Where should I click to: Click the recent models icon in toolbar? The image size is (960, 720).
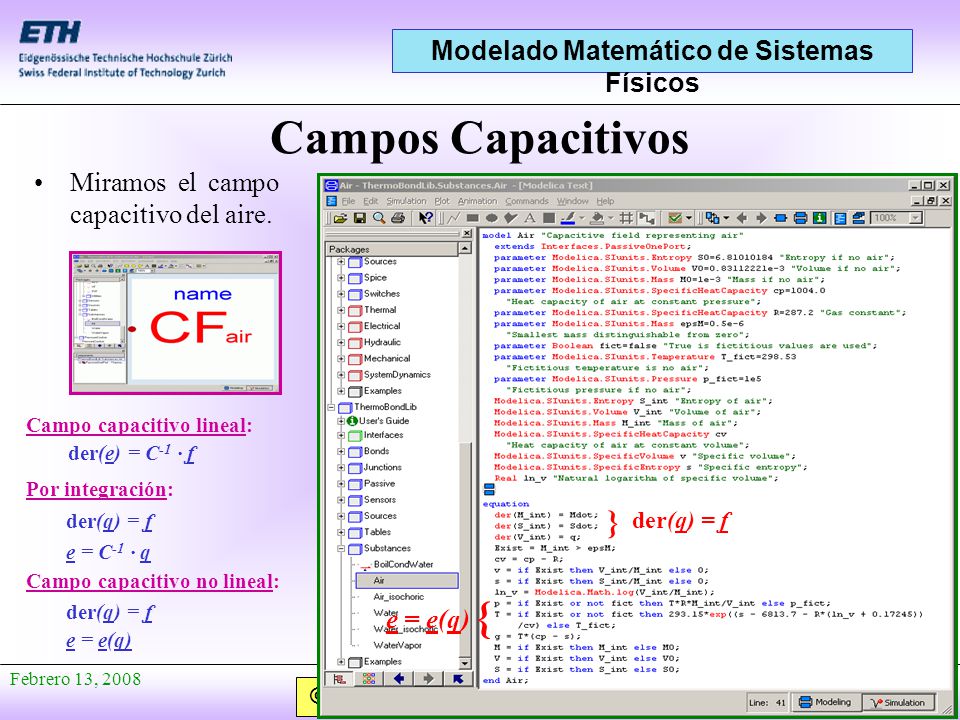[712, 218]
